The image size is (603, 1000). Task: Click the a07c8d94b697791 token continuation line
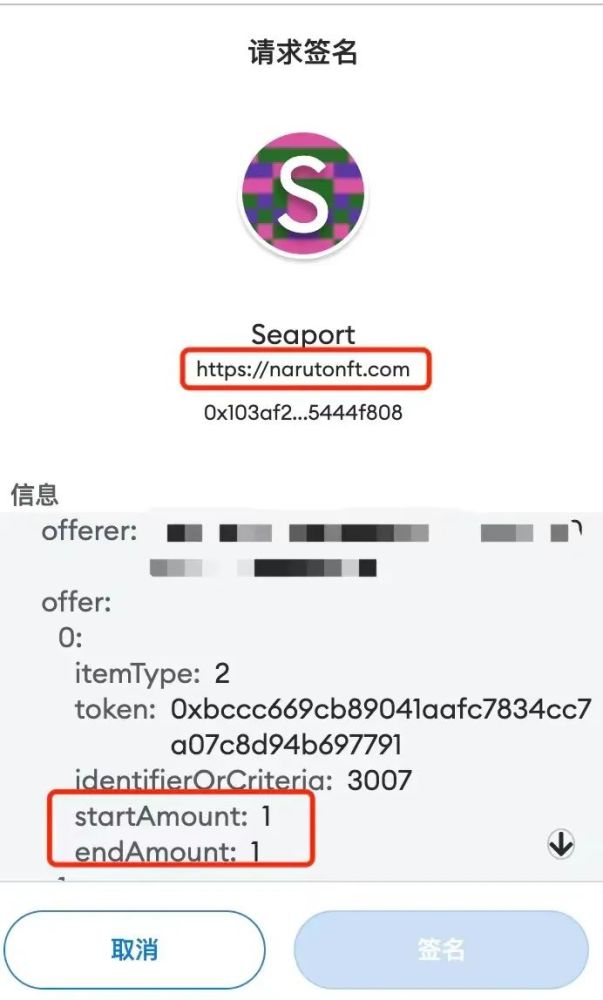tap(286, 745)
